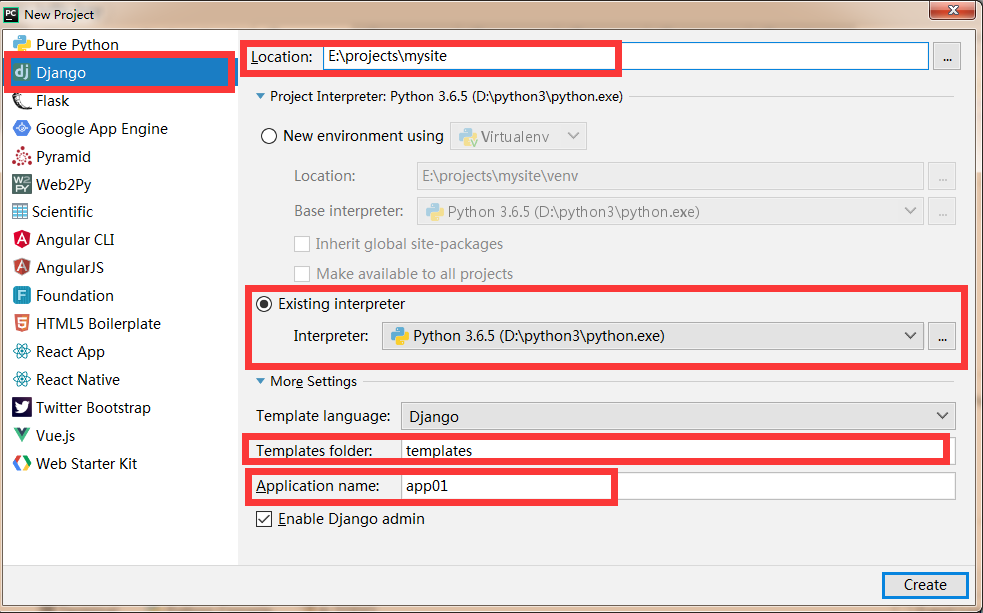Click the Templates folder input field

678,451
